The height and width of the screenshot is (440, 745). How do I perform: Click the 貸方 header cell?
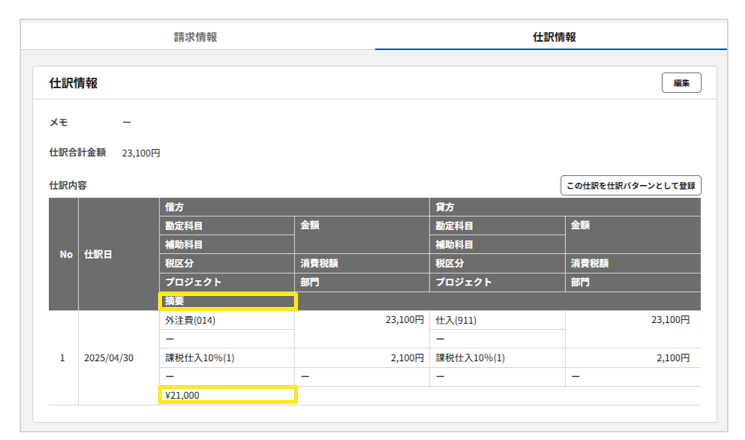click(x=445, y=207)
